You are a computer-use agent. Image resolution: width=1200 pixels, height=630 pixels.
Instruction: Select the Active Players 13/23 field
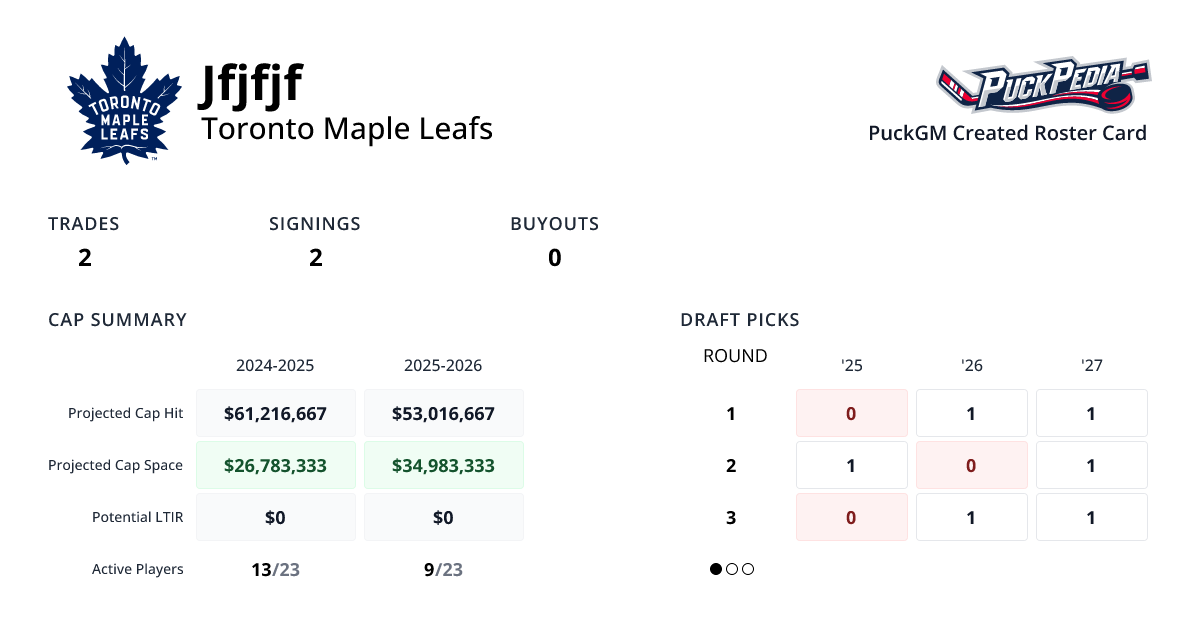click(x=276, y=569)
